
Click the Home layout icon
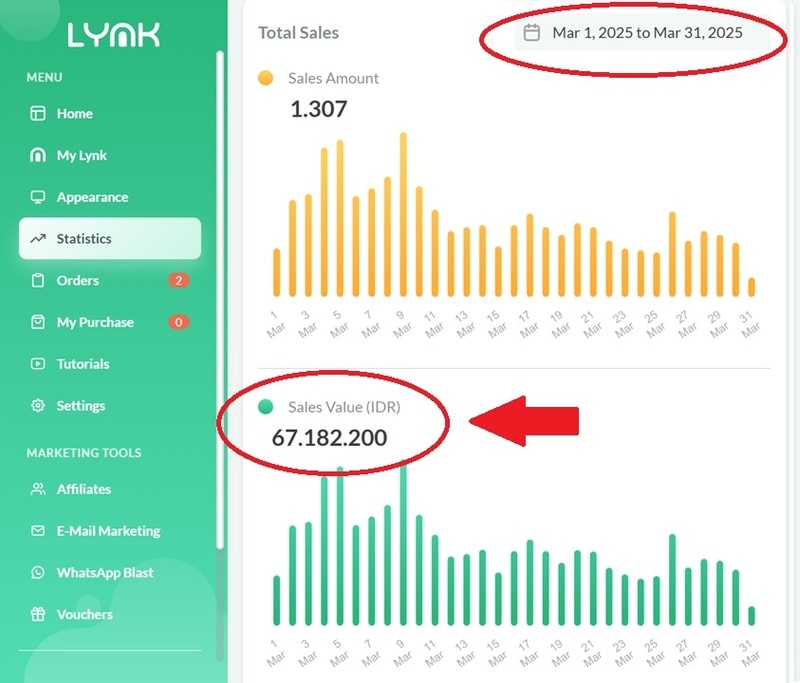coord(38,114)
